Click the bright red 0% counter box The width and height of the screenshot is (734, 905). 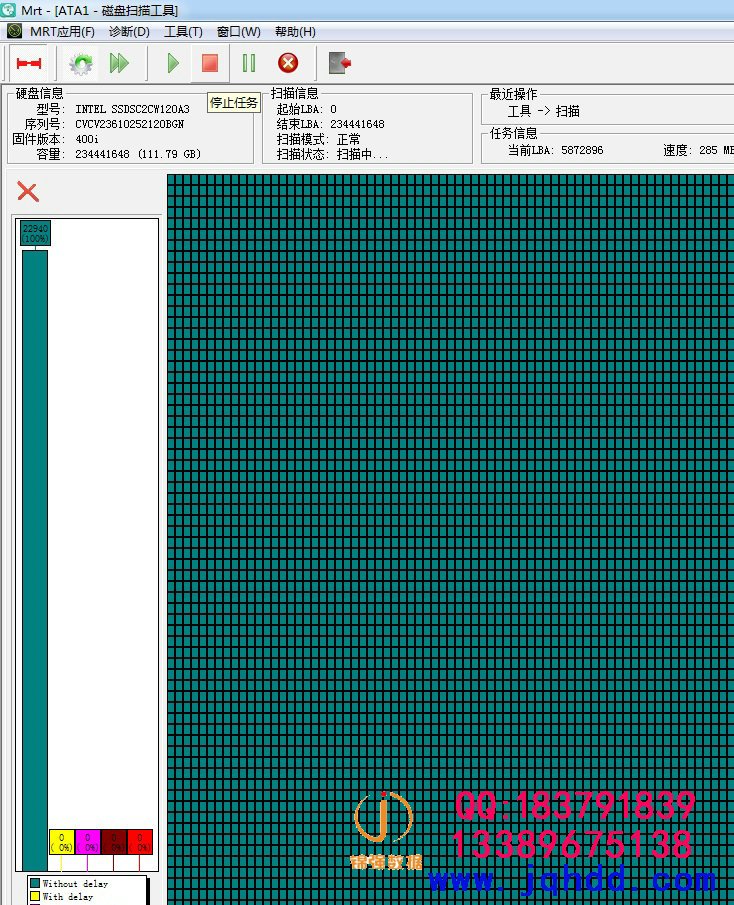(140, 842)
